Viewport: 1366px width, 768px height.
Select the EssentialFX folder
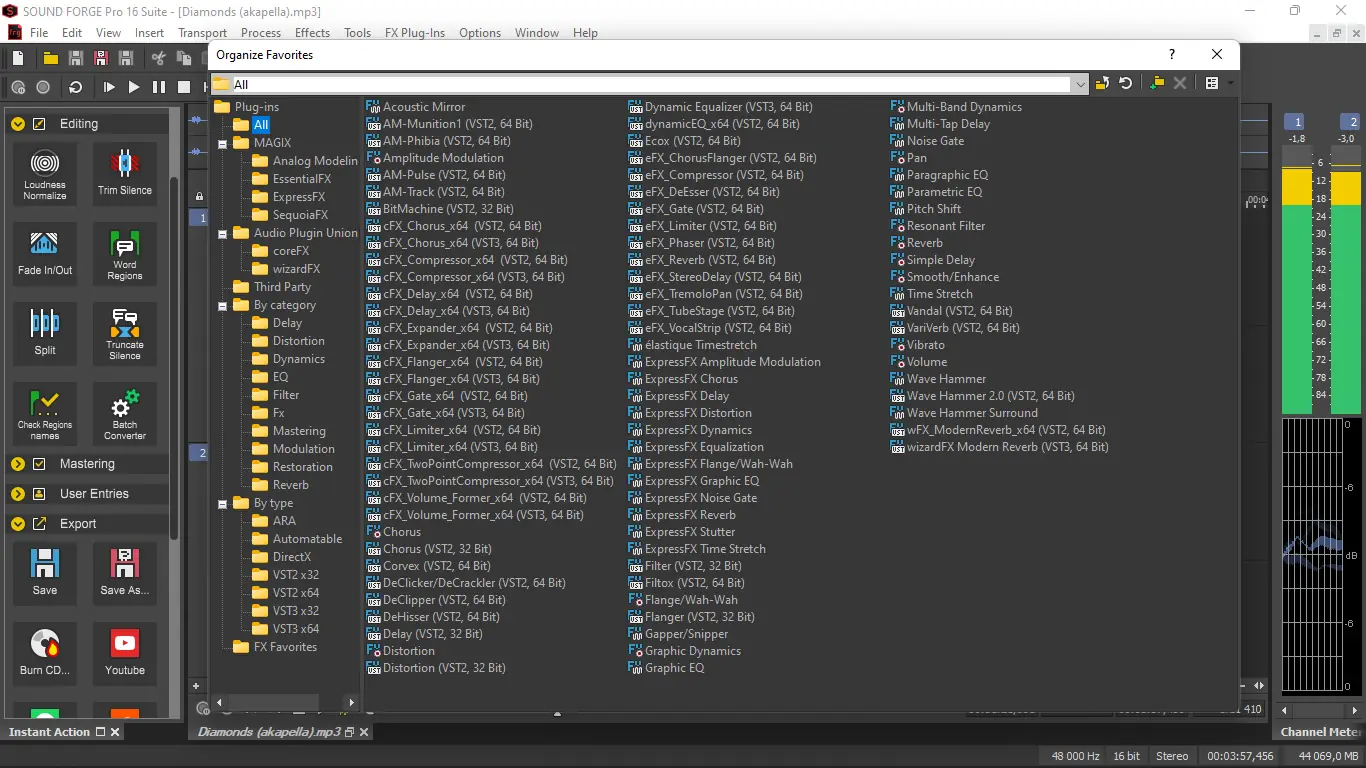pyautogui.click(x=292, y=179)
